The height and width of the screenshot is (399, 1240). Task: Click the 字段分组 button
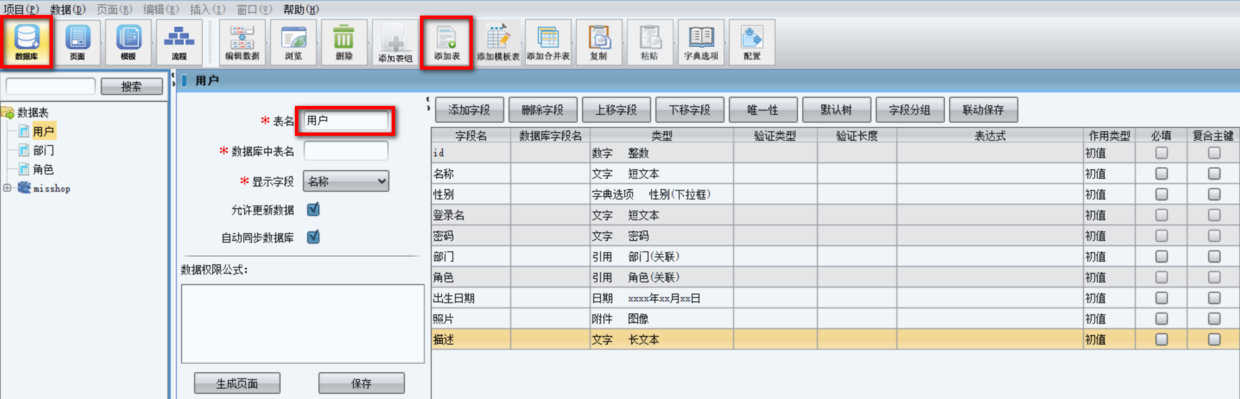[910, 109]
